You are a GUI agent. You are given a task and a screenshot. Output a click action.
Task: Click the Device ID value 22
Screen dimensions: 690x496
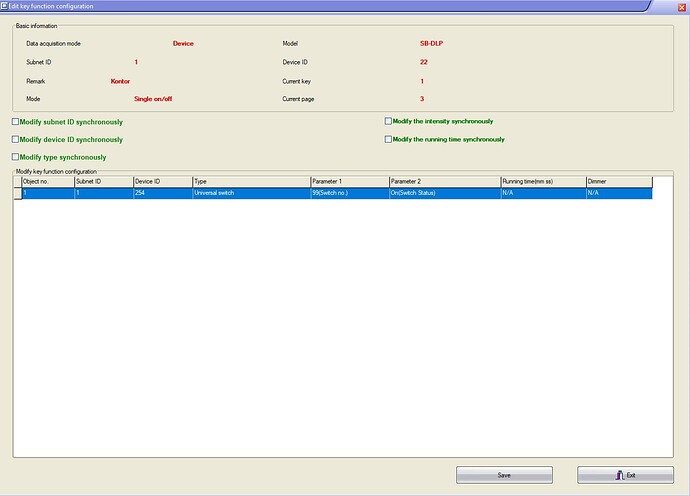[424, 62]
